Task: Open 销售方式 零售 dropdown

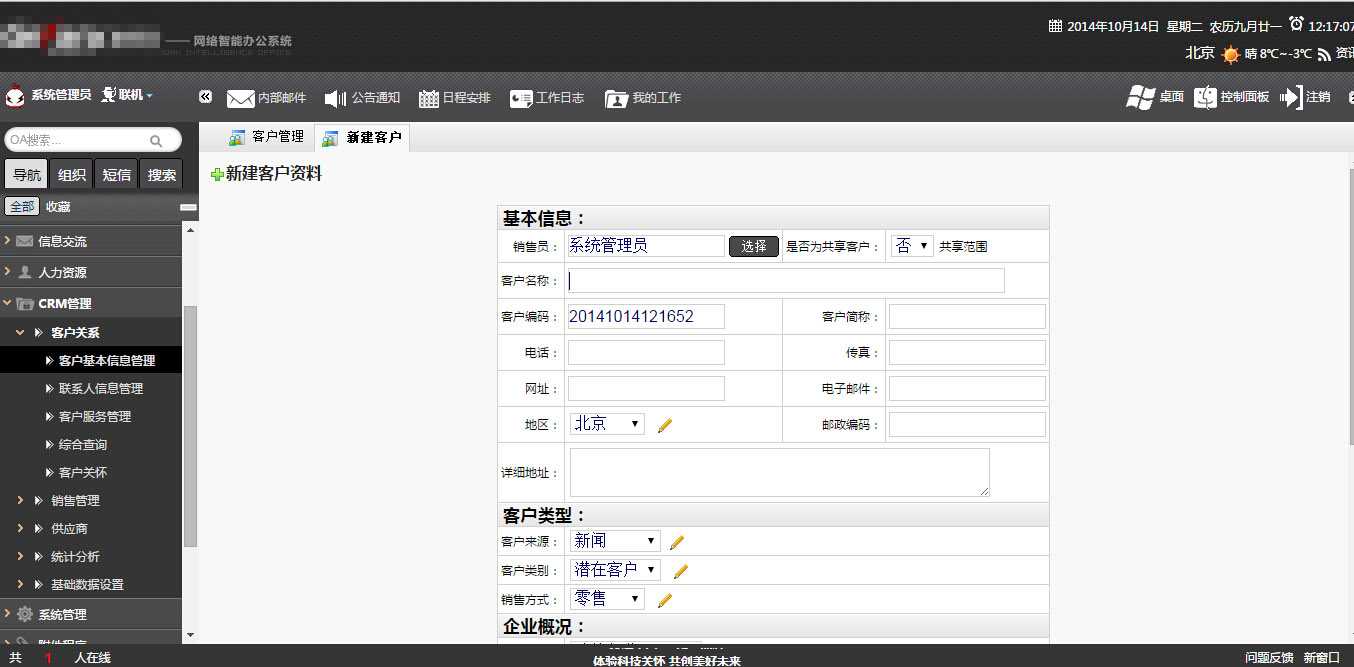Action: 607,599
